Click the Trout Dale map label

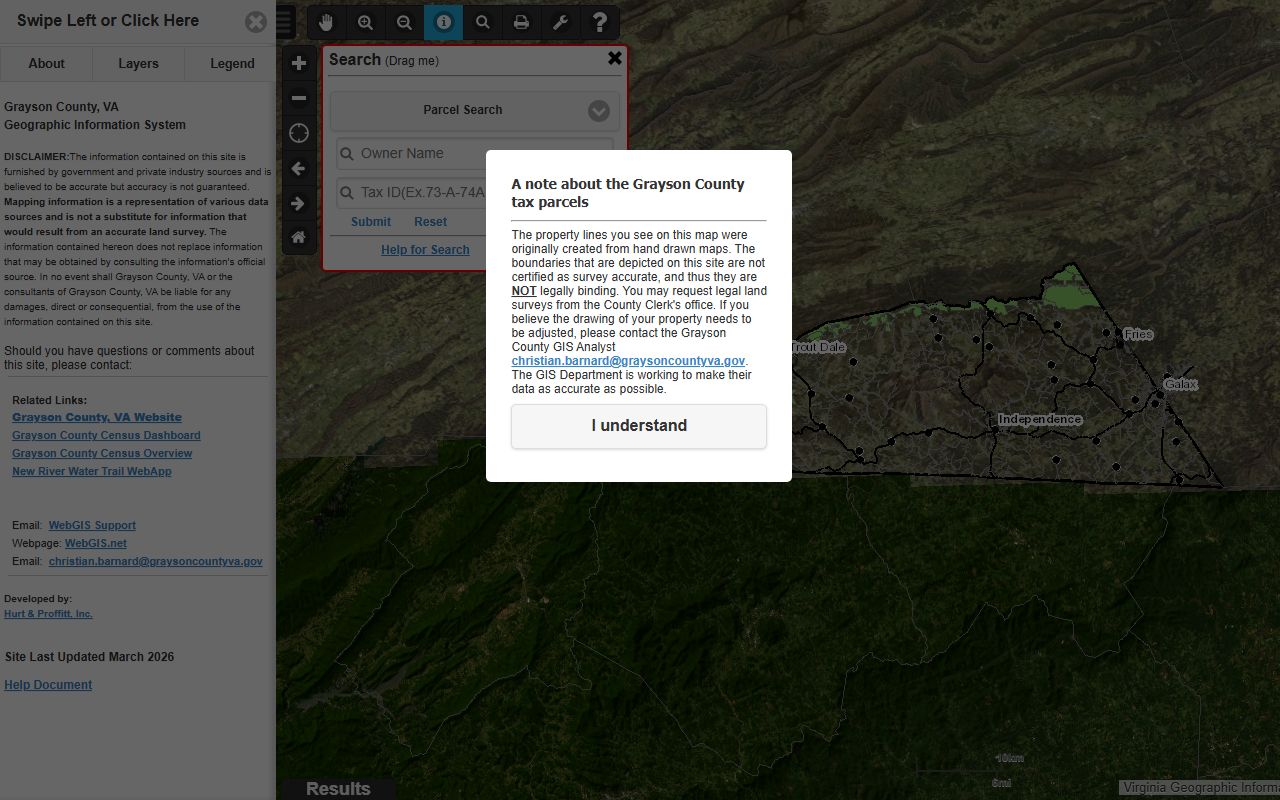pyautogui.click(x=818, y=347)
